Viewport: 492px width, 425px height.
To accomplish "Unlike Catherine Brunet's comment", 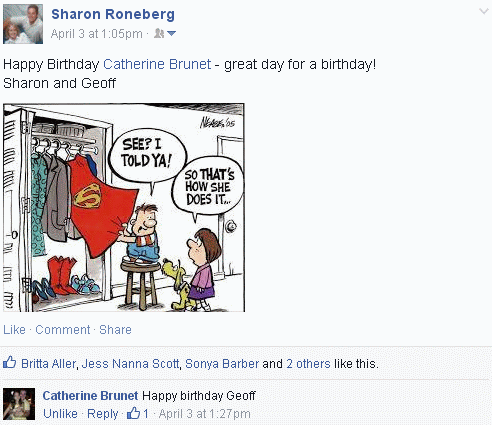I will click(x=60, y=414).
